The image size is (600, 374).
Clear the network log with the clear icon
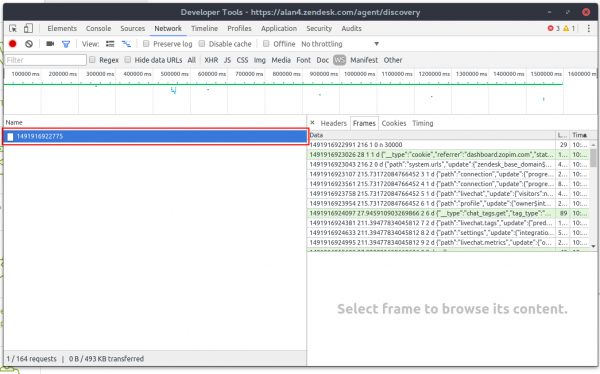click(29, 44)
